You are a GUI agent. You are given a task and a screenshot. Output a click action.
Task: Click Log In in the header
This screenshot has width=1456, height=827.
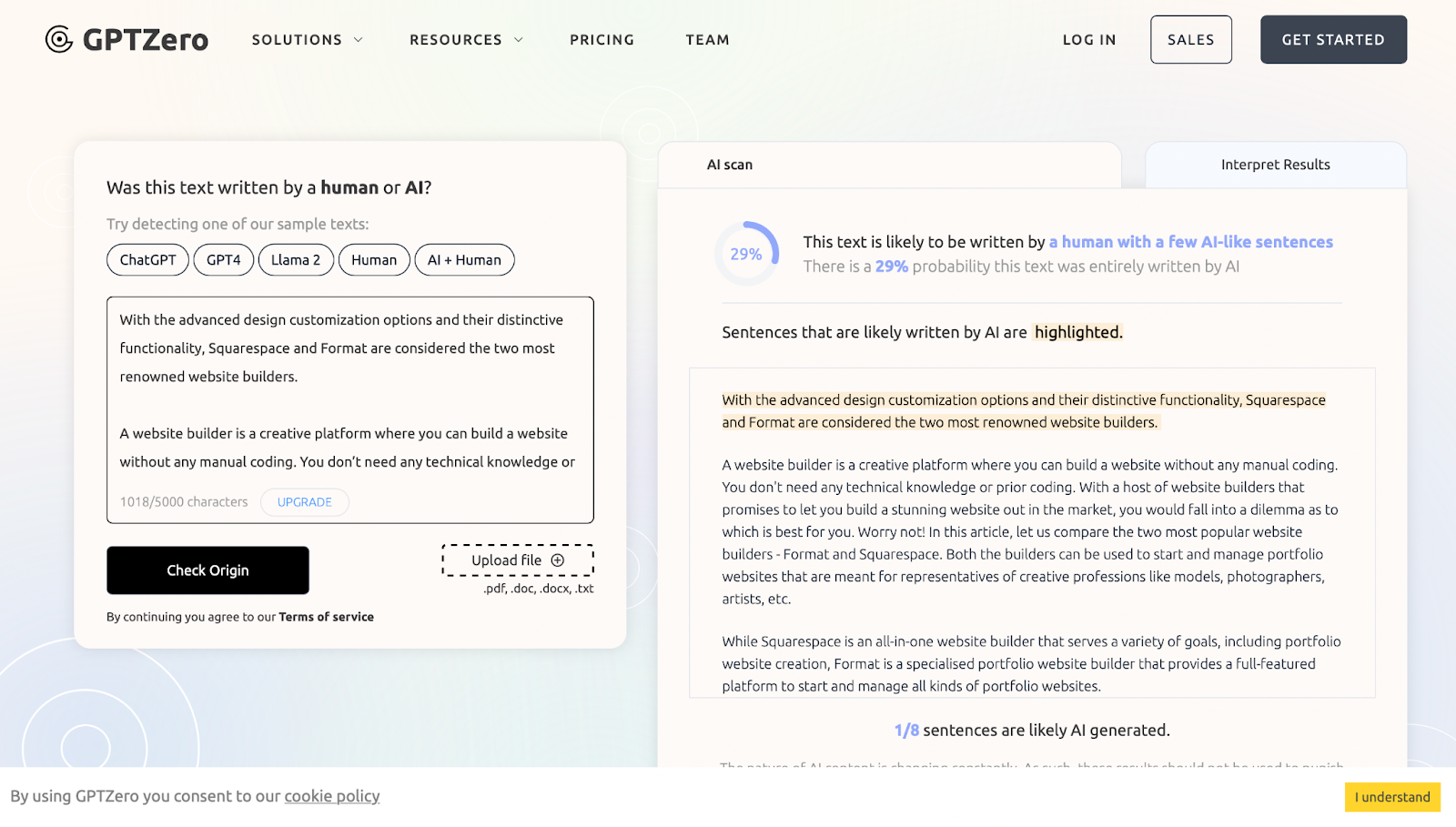coord(1089,40)
